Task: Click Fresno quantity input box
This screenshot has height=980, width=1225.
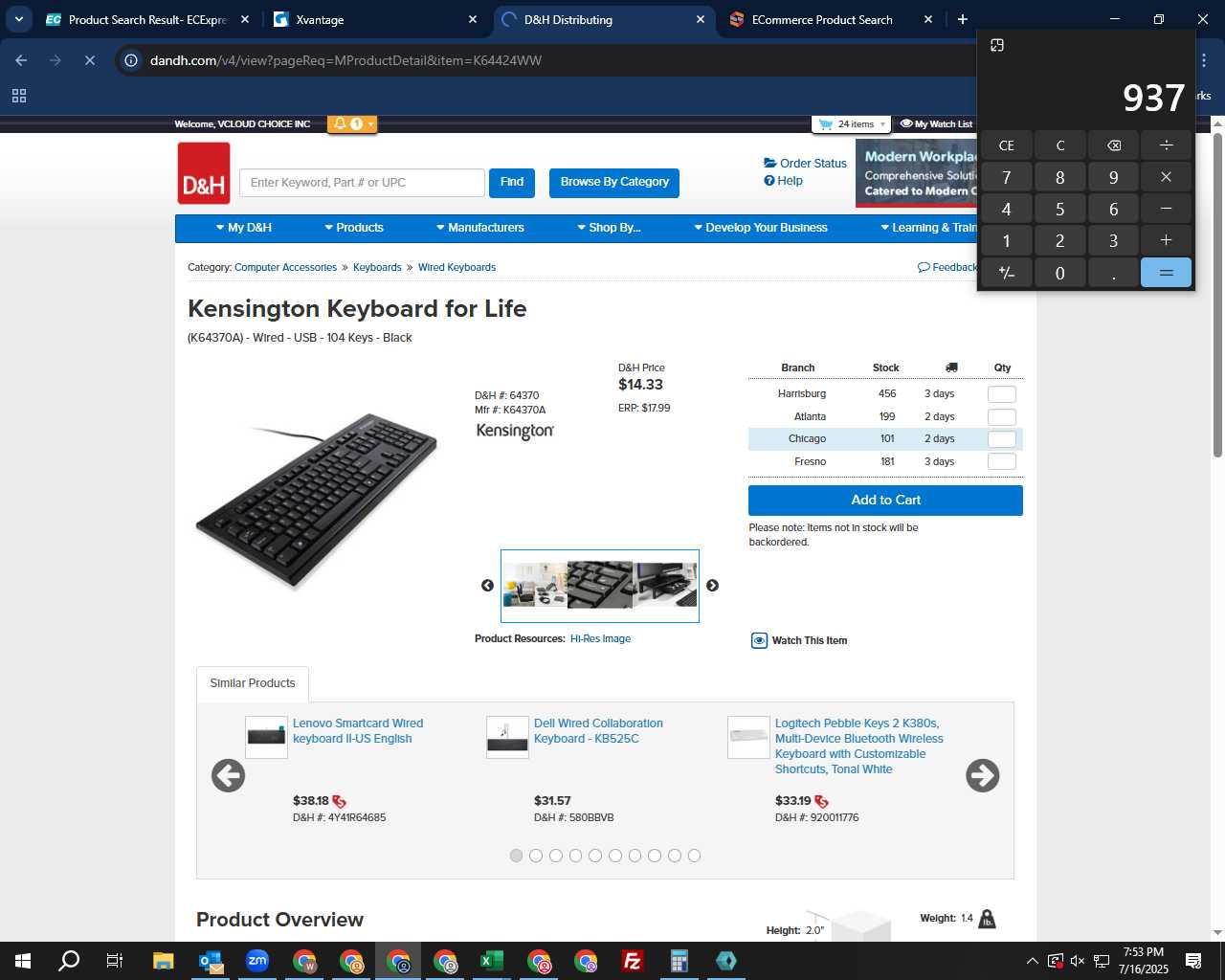Action: tap(1001, 462)
